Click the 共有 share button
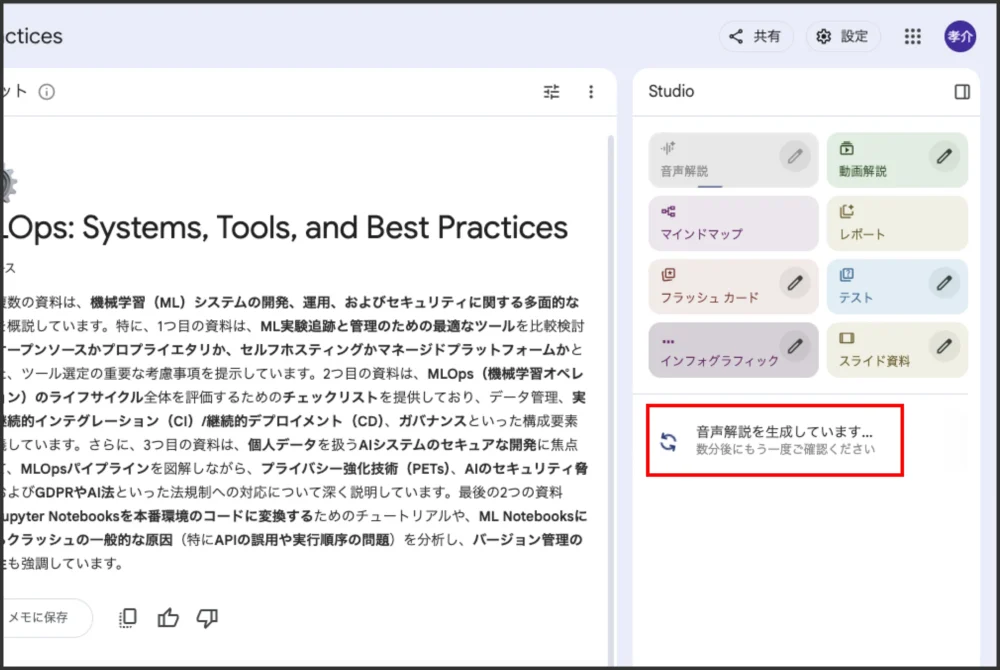This screenshot has height=670, width=1000. point(755,37)
